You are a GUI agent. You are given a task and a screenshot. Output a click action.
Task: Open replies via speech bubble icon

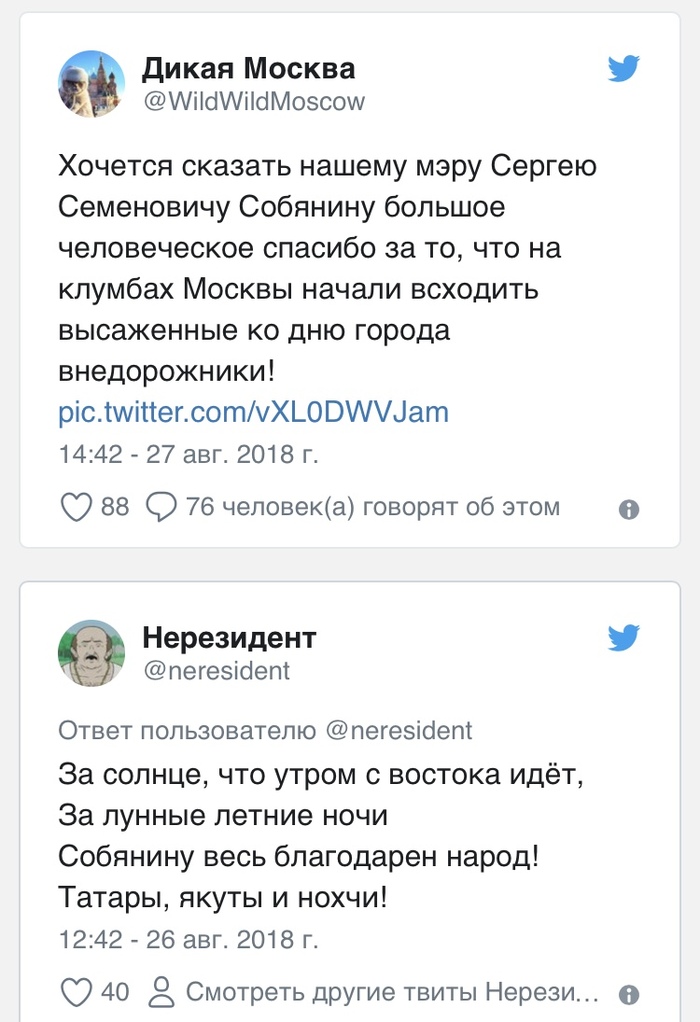point(161,507)
